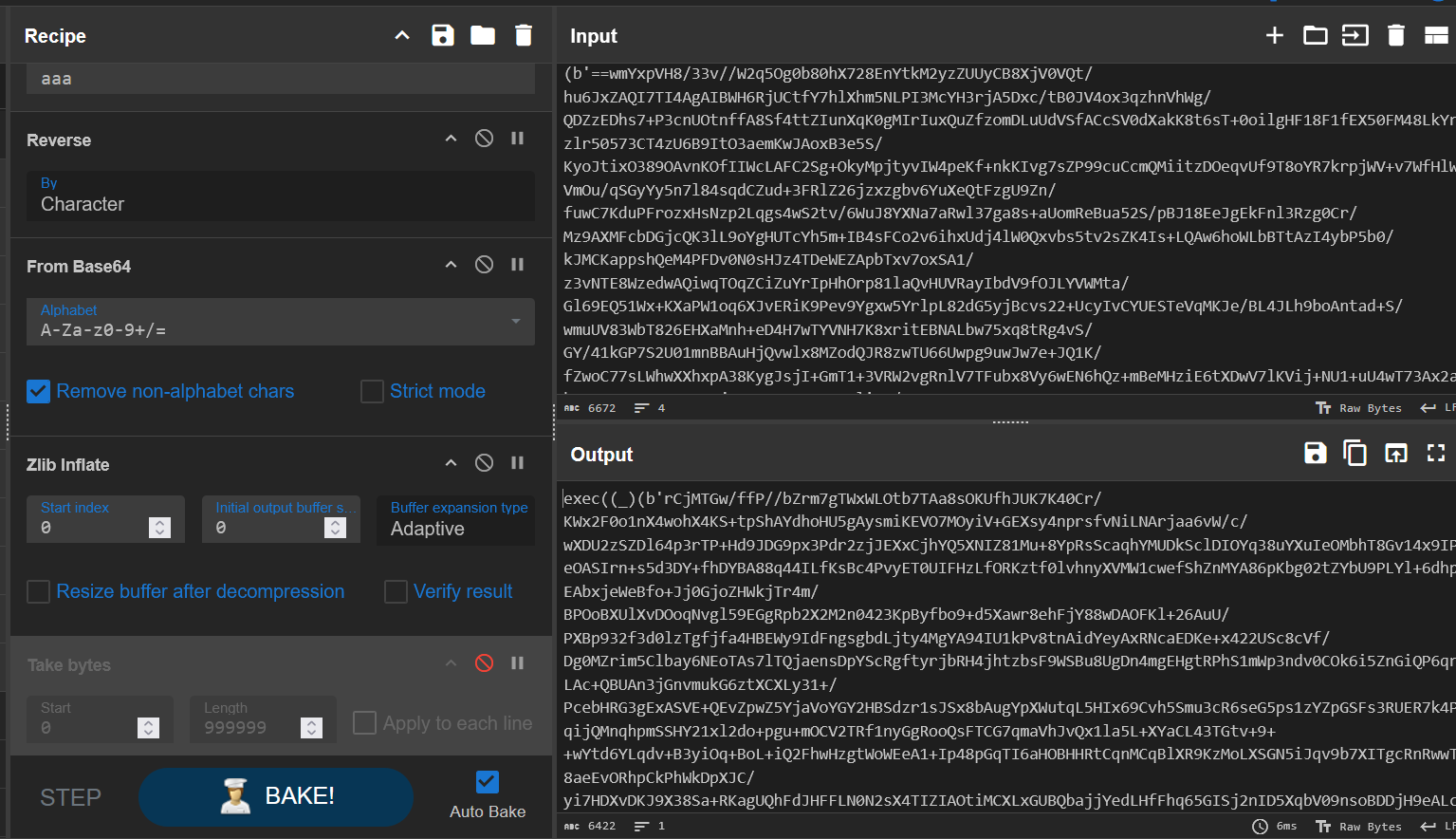Enable Strict mode checkbox

click(372, 391)
